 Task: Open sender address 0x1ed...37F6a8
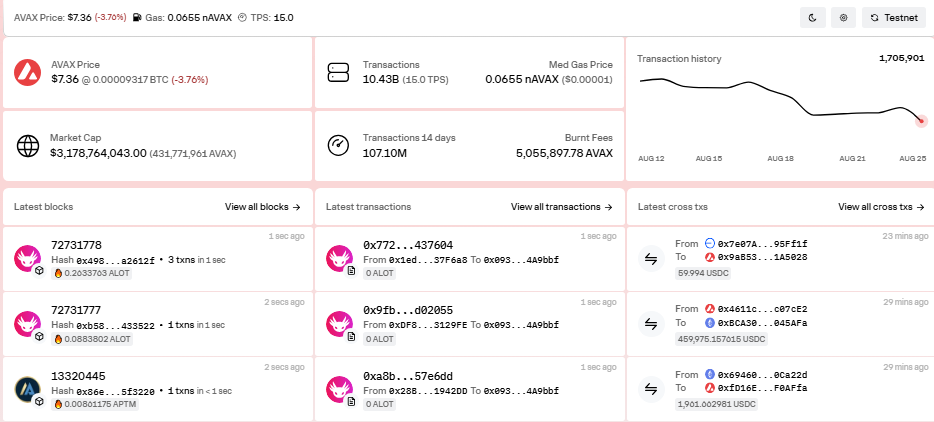tap(428, 260)
